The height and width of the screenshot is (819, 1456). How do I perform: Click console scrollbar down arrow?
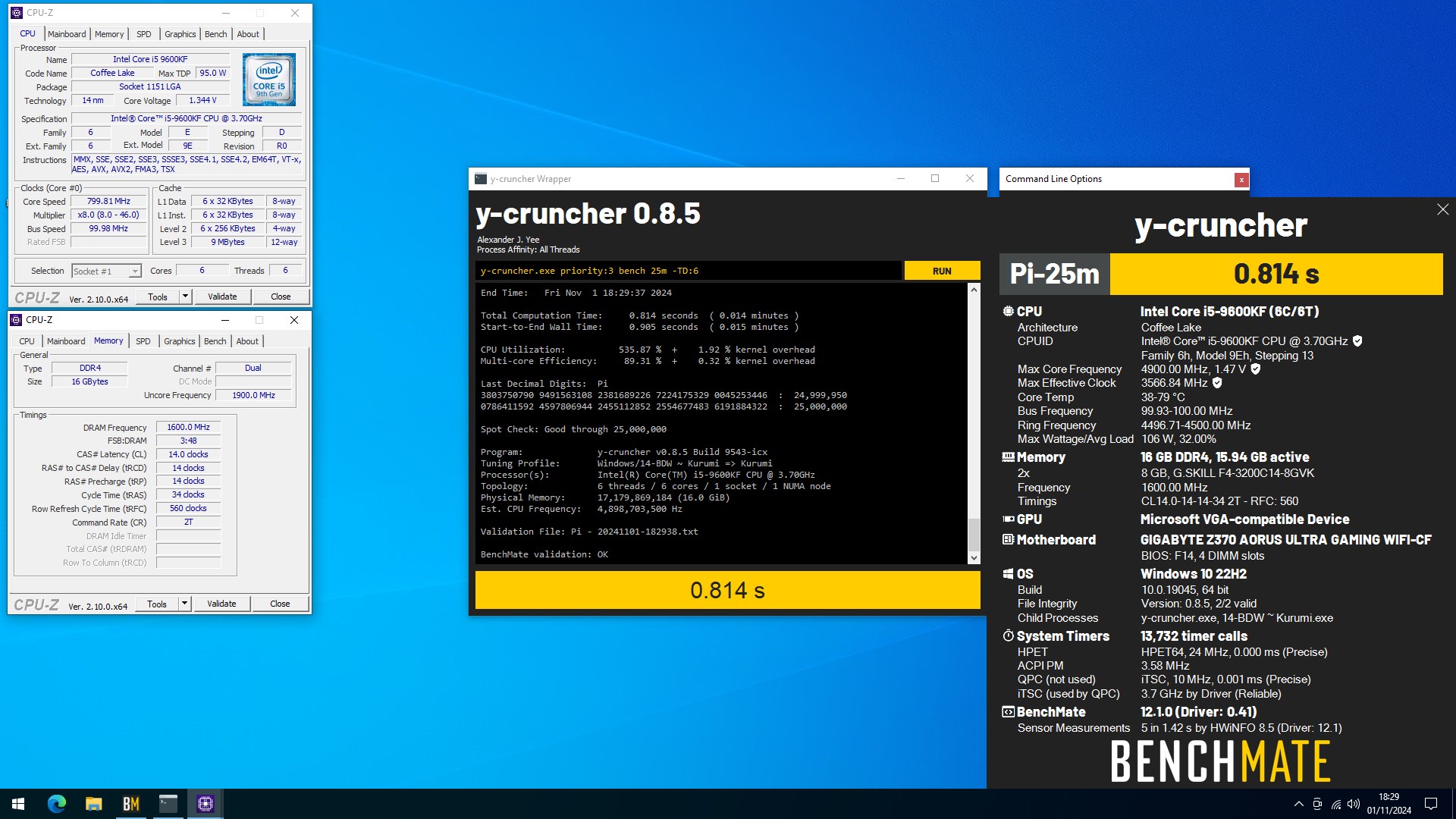point(974,557)
